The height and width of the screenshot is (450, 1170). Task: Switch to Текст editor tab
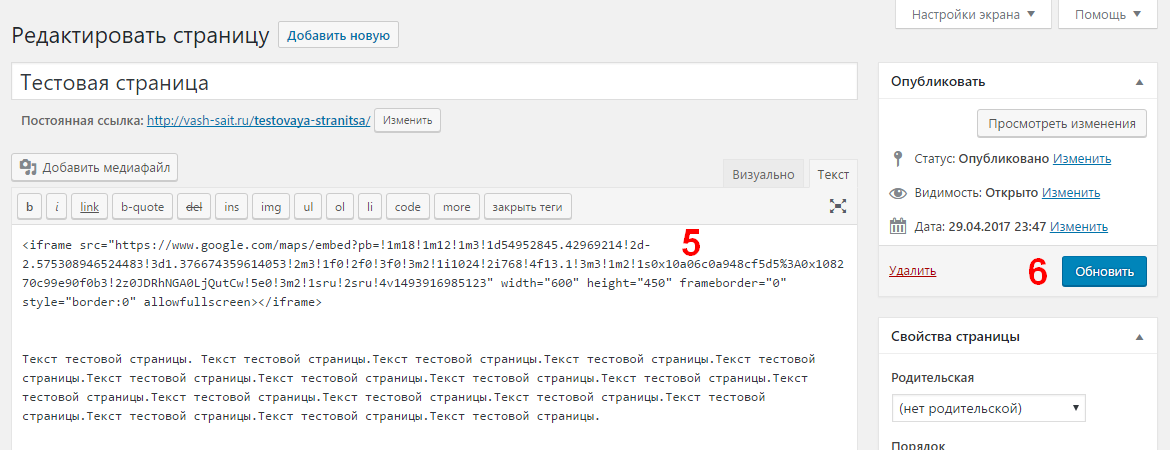(833, 174)
